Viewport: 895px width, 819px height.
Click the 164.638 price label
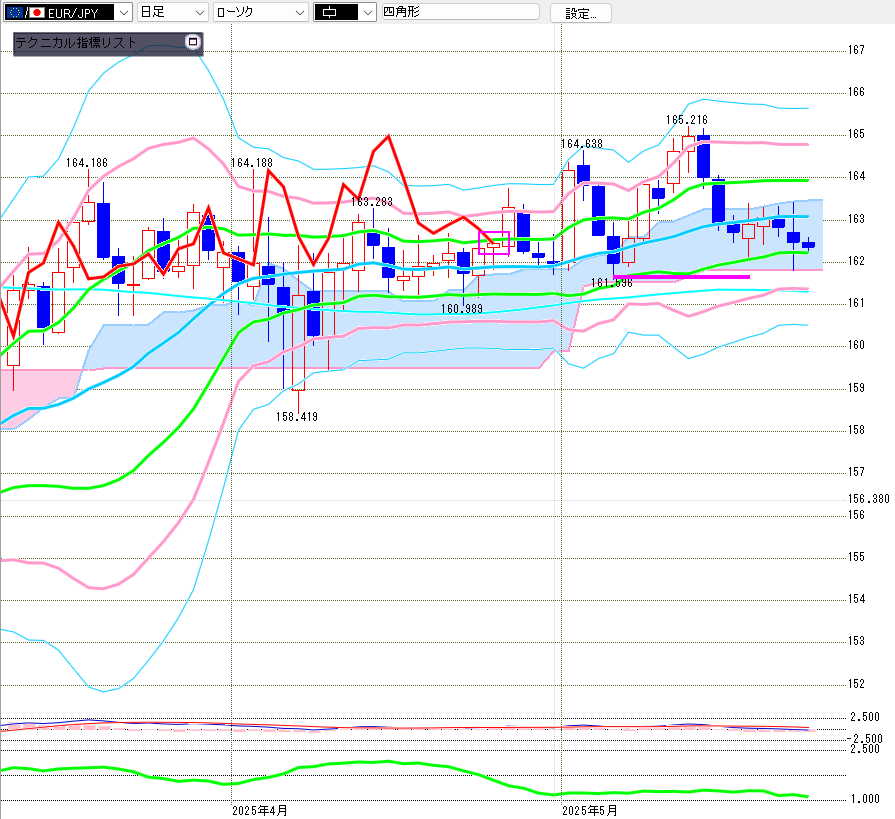pos(582,144)
